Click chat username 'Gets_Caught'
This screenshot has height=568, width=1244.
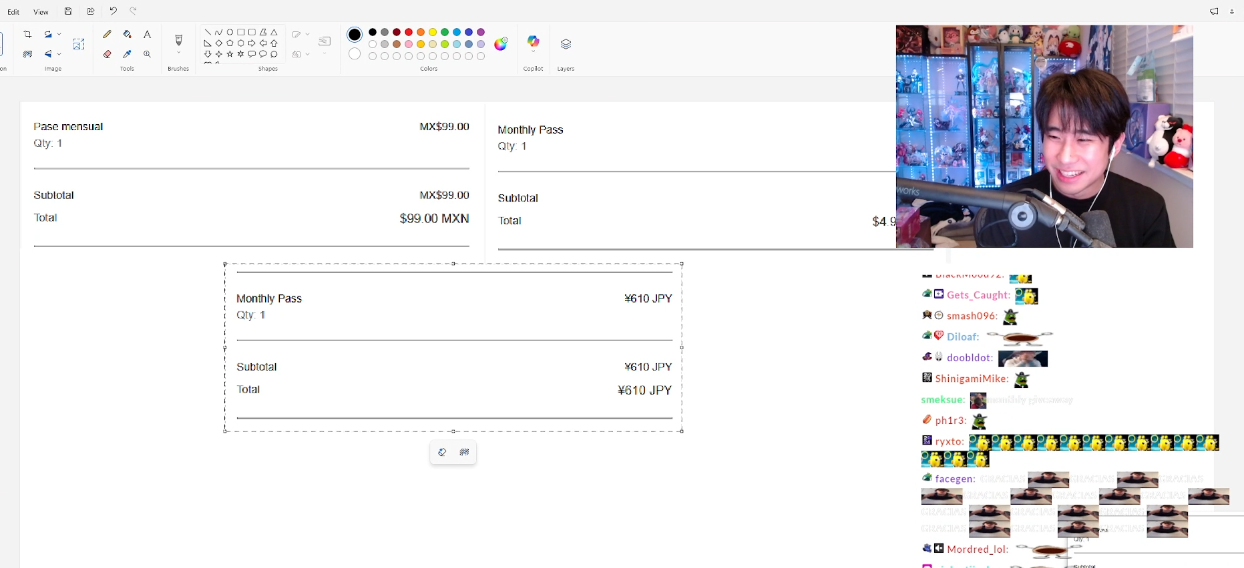[978, 295]
